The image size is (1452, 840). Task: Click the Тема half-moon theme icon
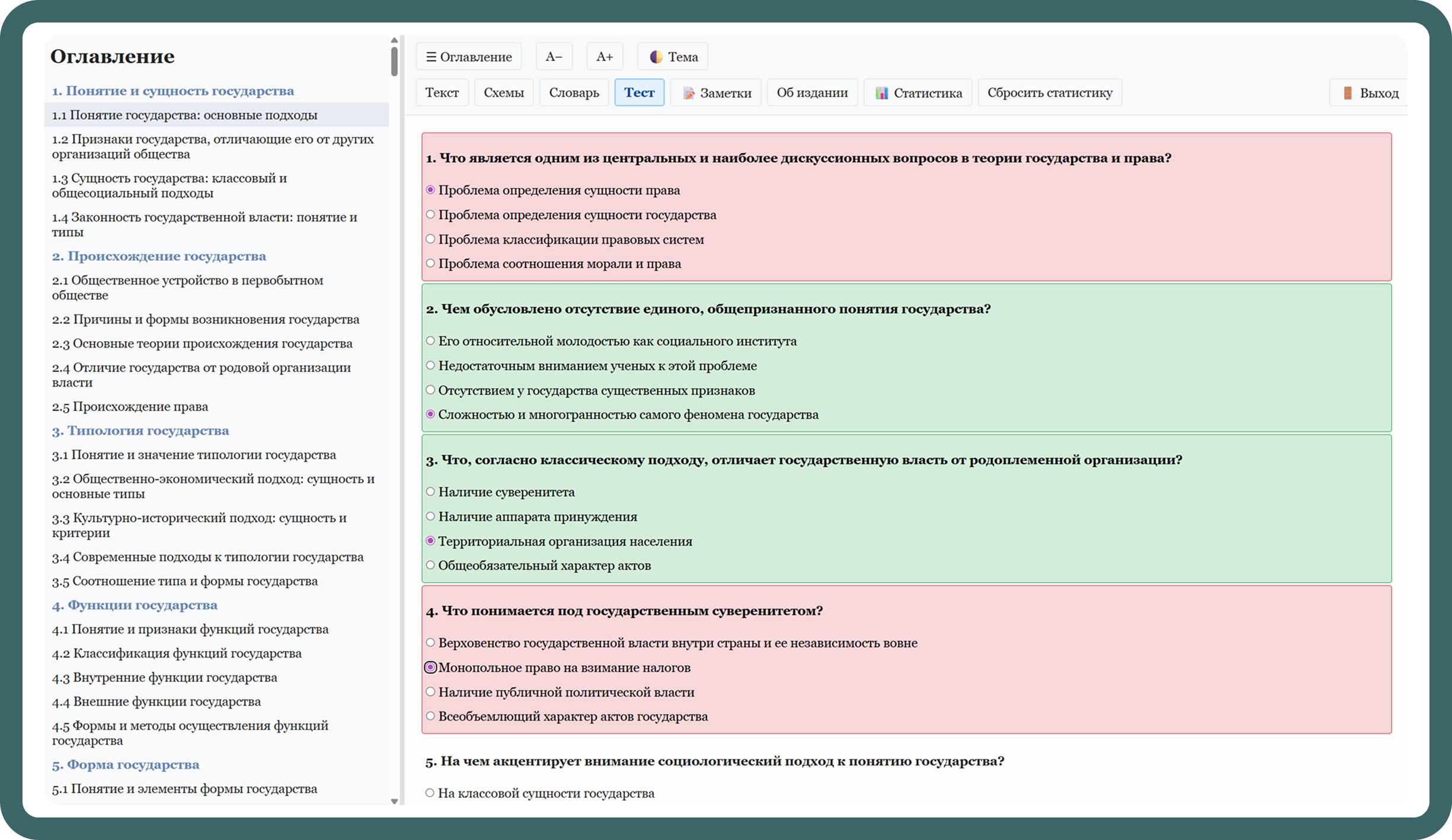[655, 57]
